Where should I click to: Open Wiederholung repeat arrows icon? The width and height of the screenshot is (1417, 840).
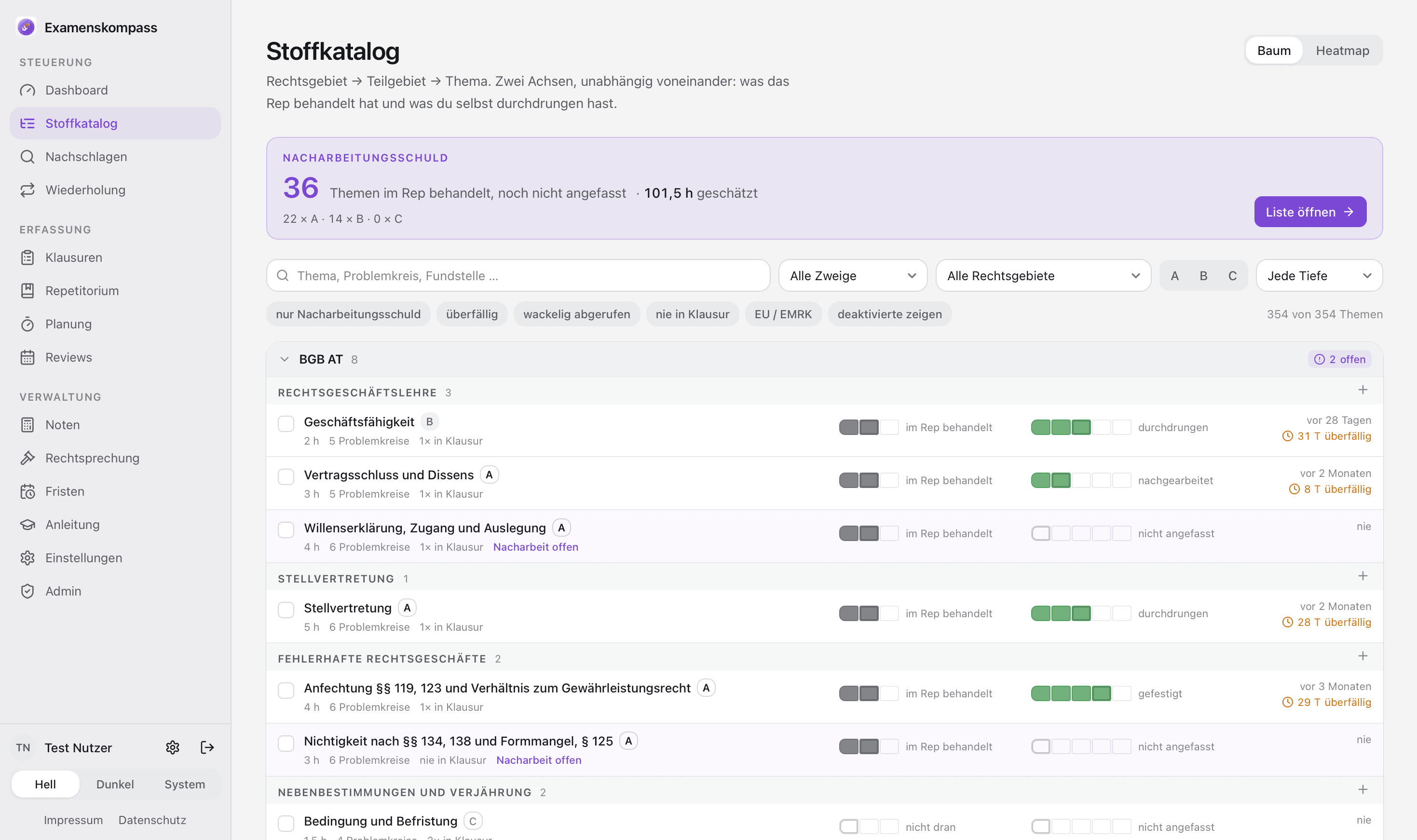27,190
